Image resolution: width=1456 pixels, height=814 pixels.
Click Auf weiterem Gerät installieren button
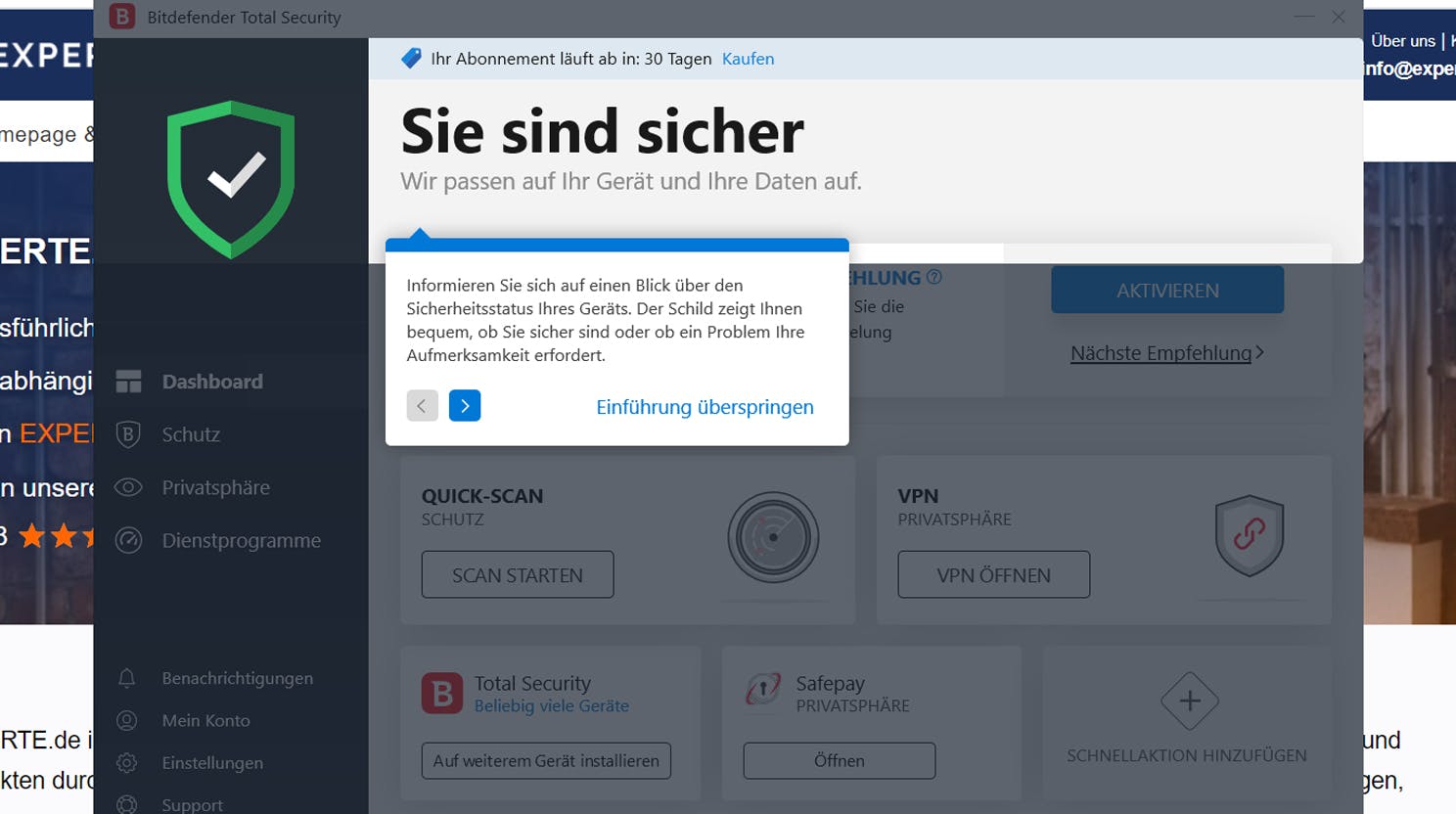click(x=546, y=760)
